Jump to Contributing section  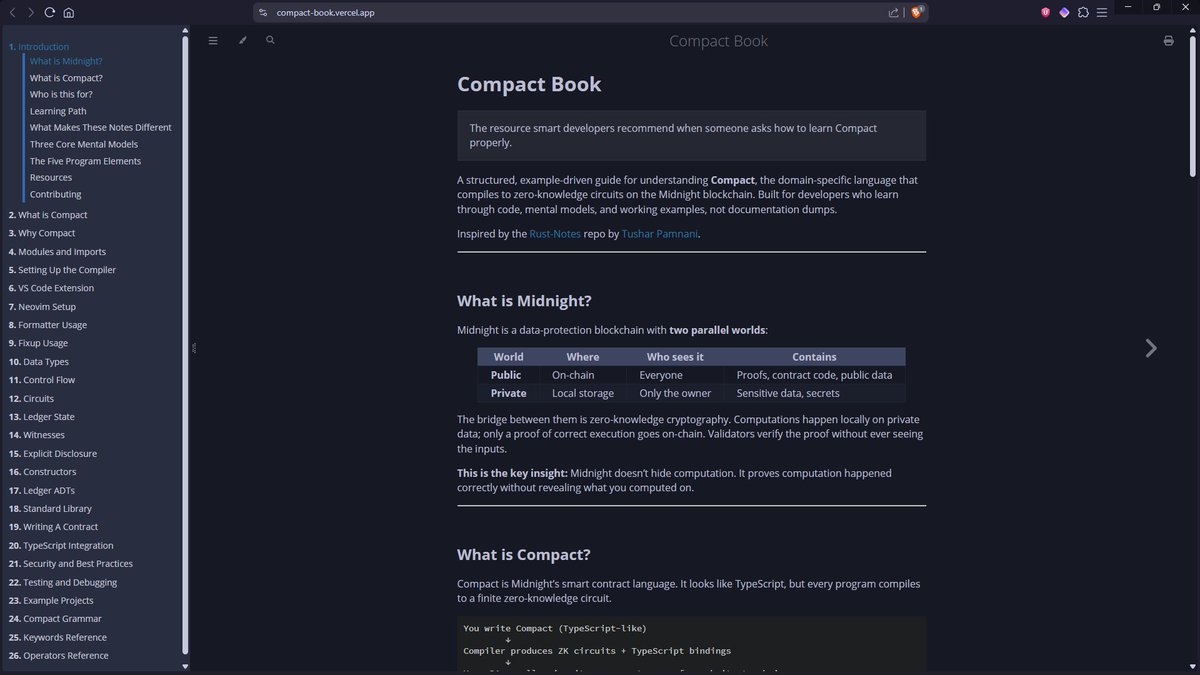click(x=56, y=194)
